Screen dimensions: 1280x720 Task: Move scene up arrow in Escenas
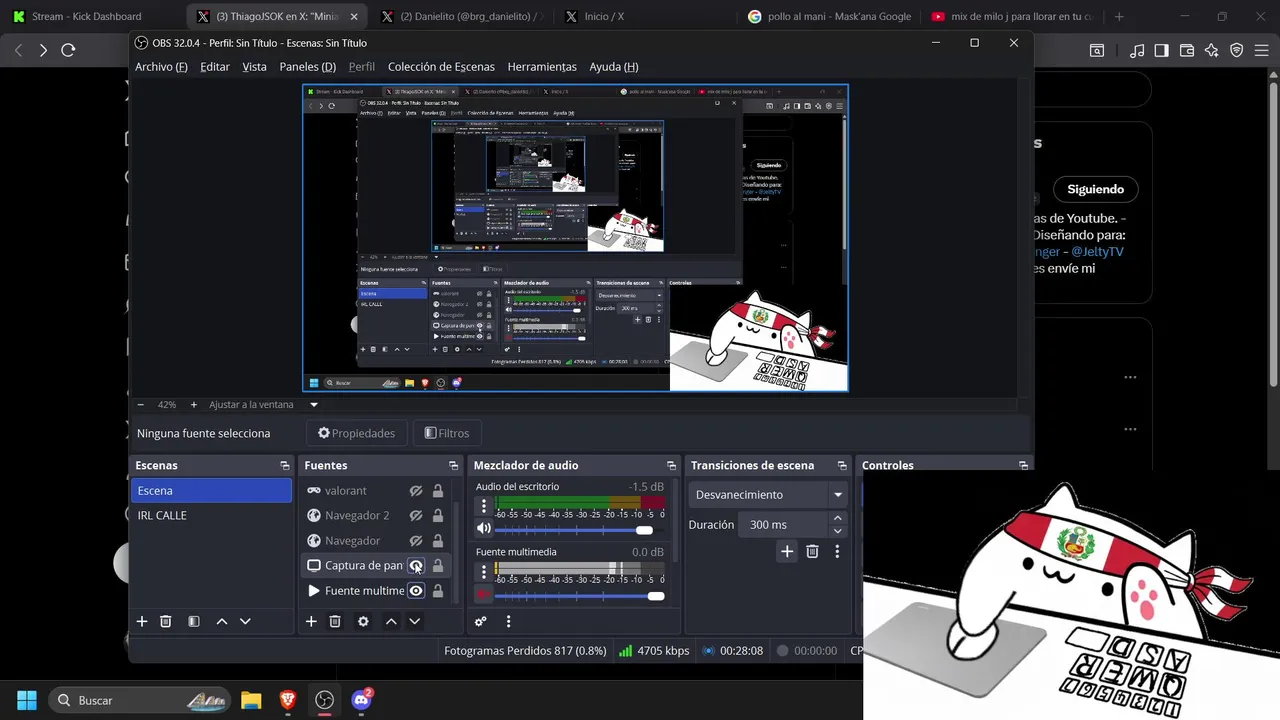(222, 621)
